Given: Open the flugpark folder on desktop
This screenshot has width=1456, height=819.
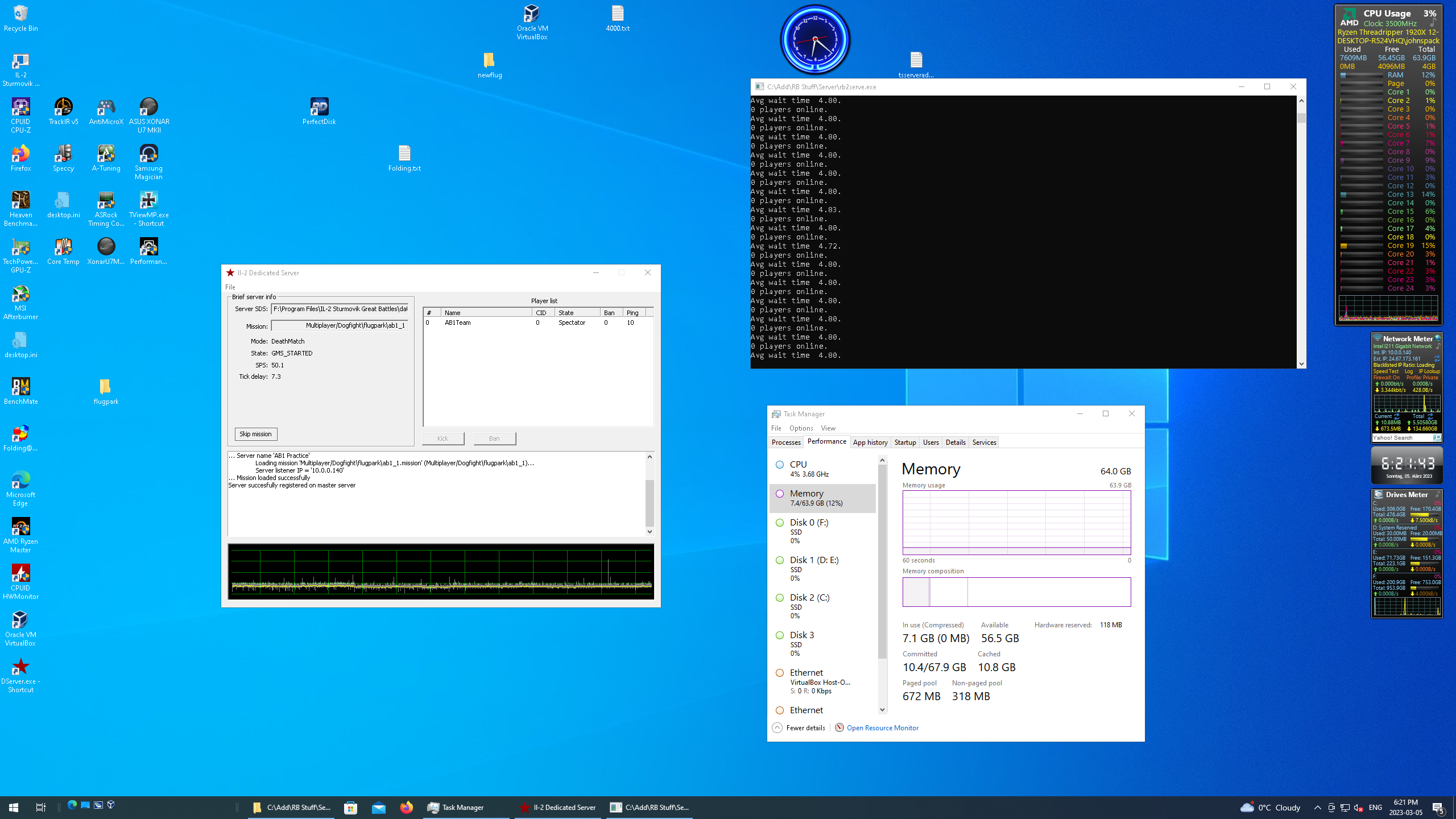Looking at the screenshot, I should point(106,391).
